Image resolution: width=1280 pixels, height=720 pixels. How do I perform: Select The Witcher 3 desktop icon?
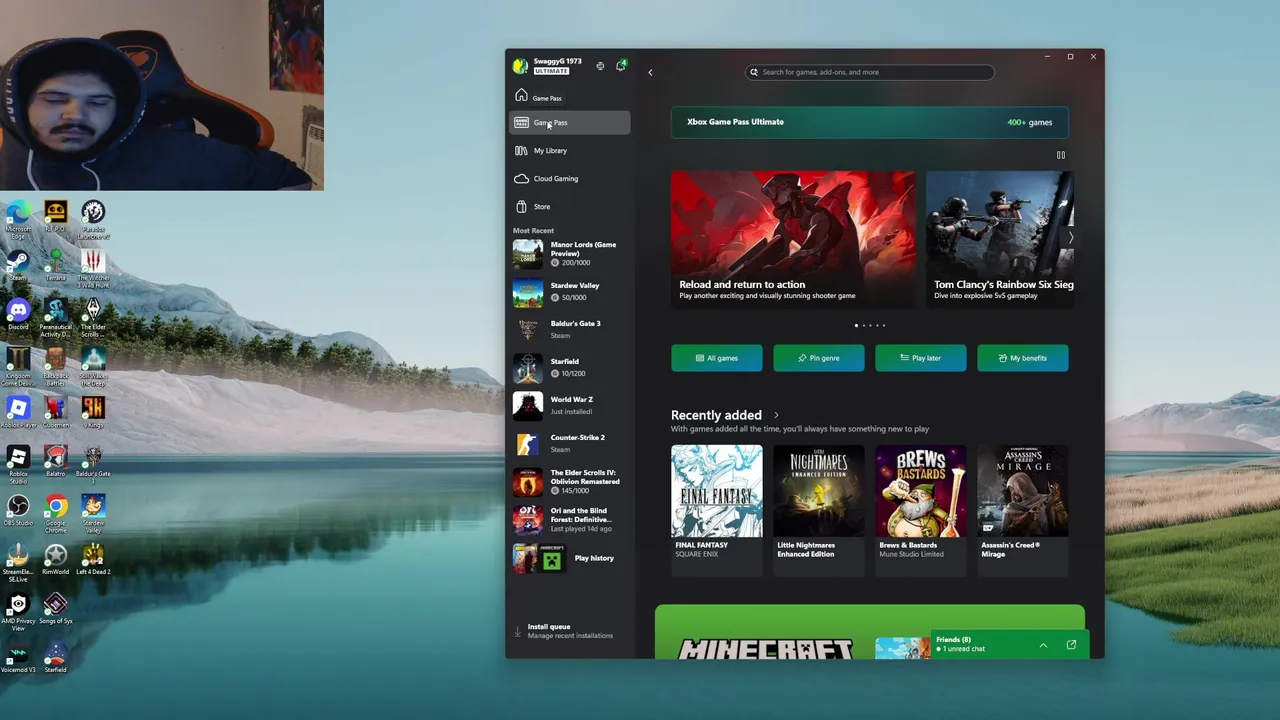click(x=93, y=268)
